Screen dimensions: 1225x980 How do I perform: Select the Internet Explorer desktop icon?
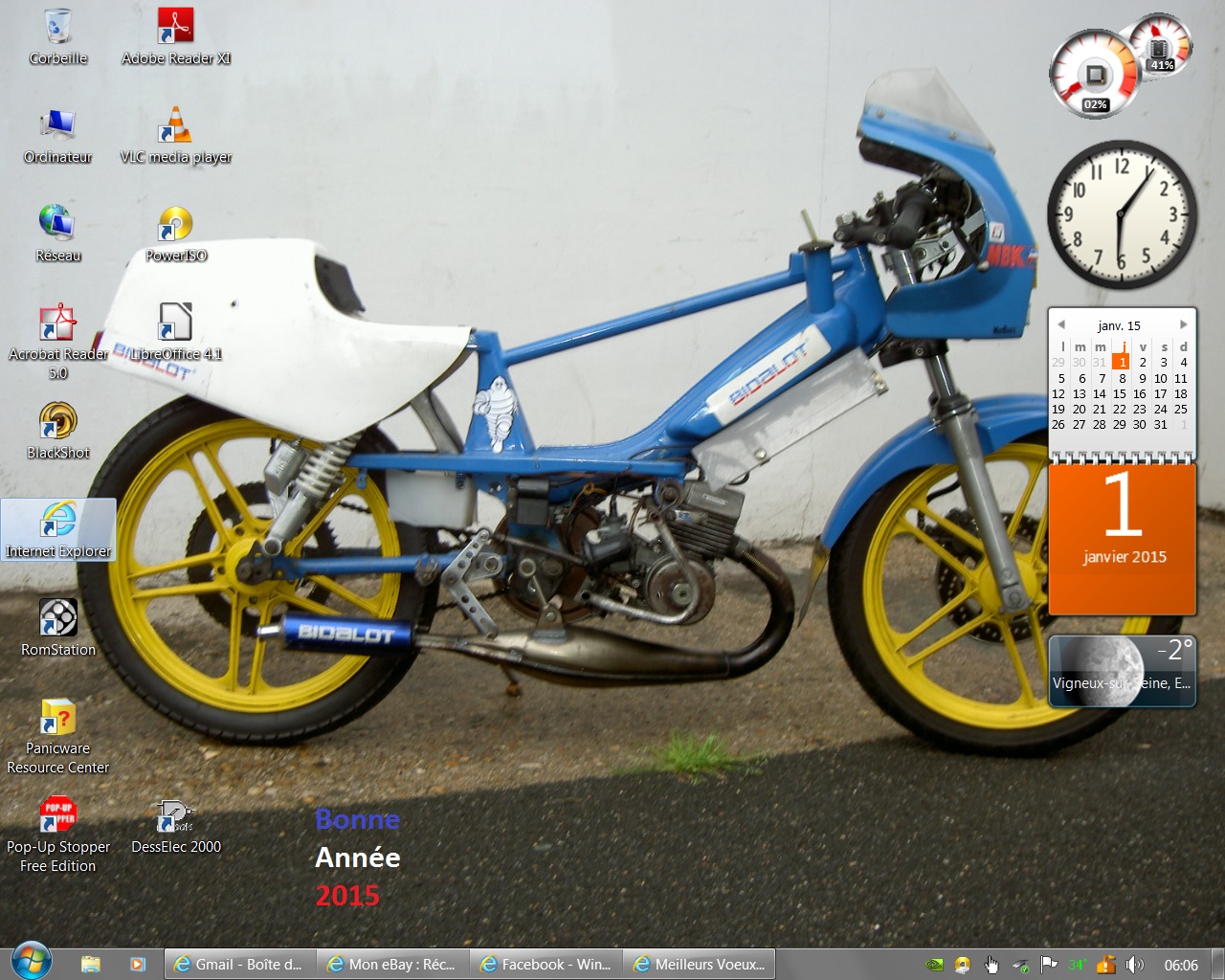pos(58,529)
